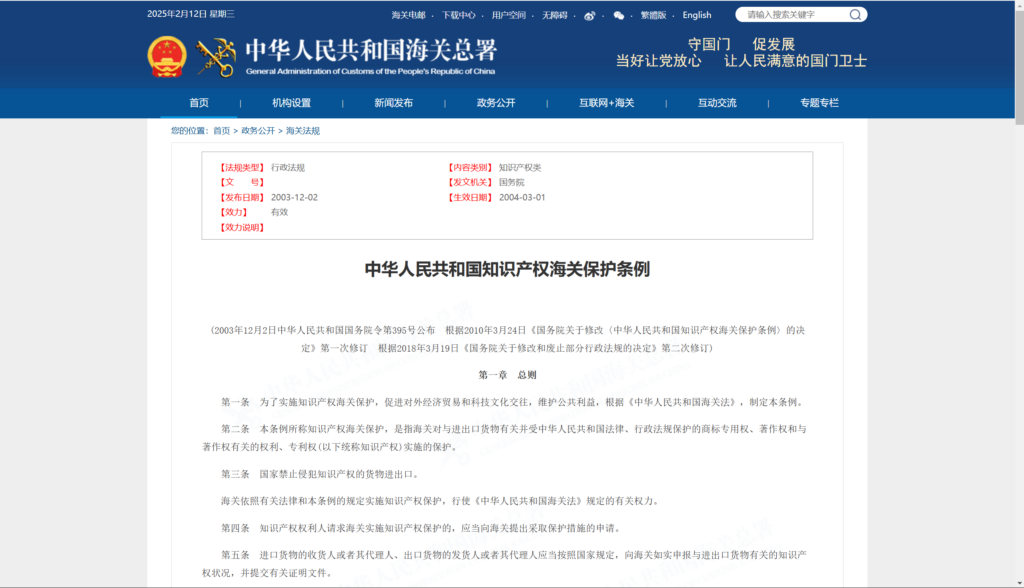Screen dimensions: 1024x588
Task: Click the 第四条 article label
Action: [x=235, y=528]
